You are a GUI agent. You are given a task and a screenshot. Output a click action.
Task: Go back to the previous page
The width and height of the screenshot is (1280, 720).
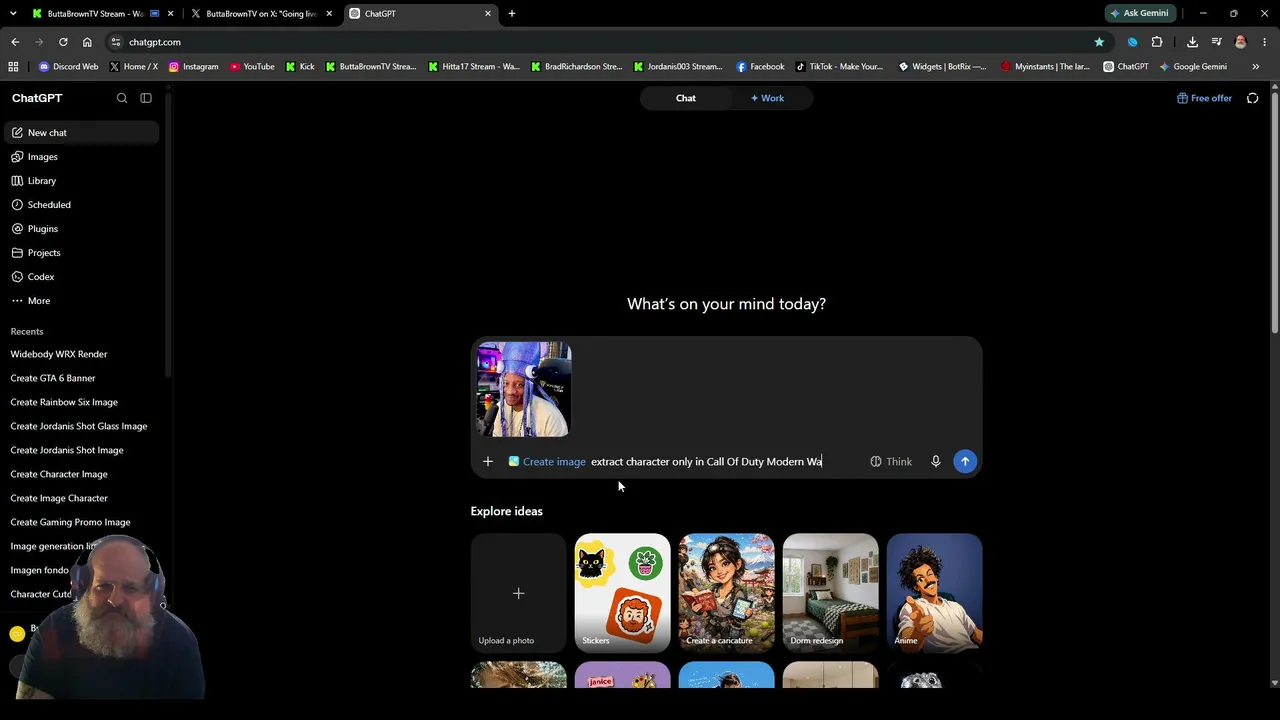tap(15, 42)
